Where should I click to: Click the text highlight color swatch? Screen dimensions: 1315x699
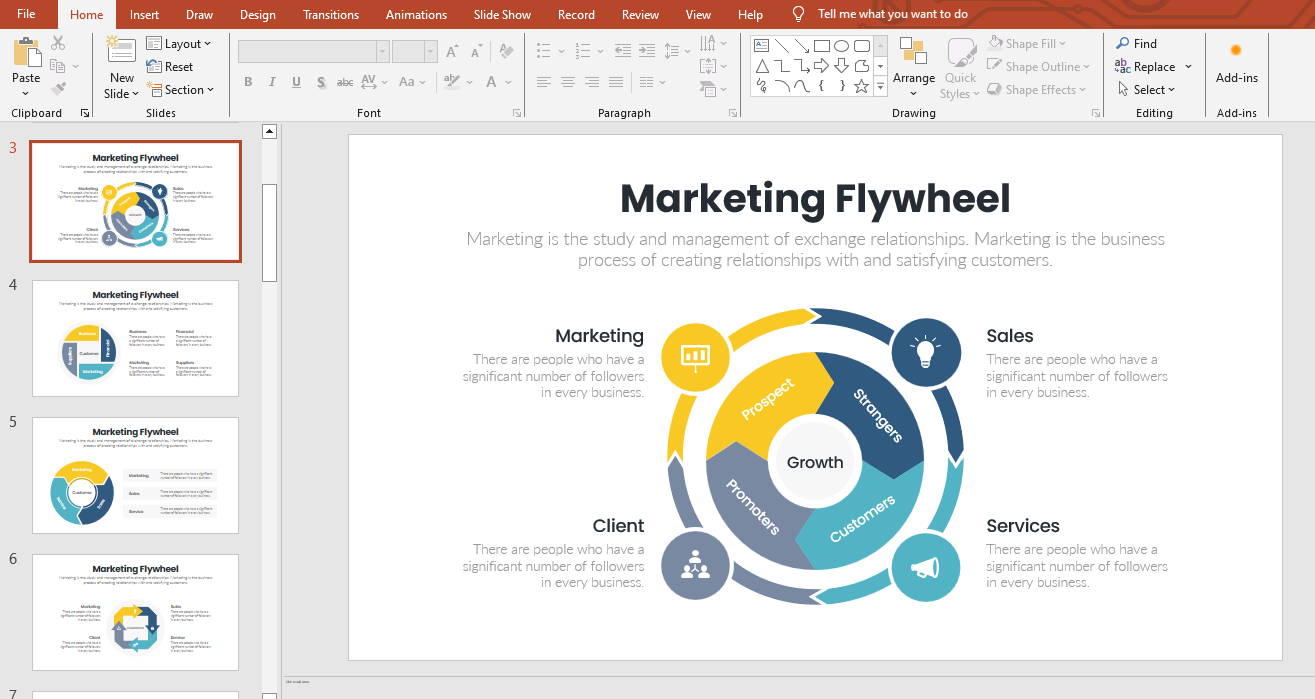click(452, 82)
